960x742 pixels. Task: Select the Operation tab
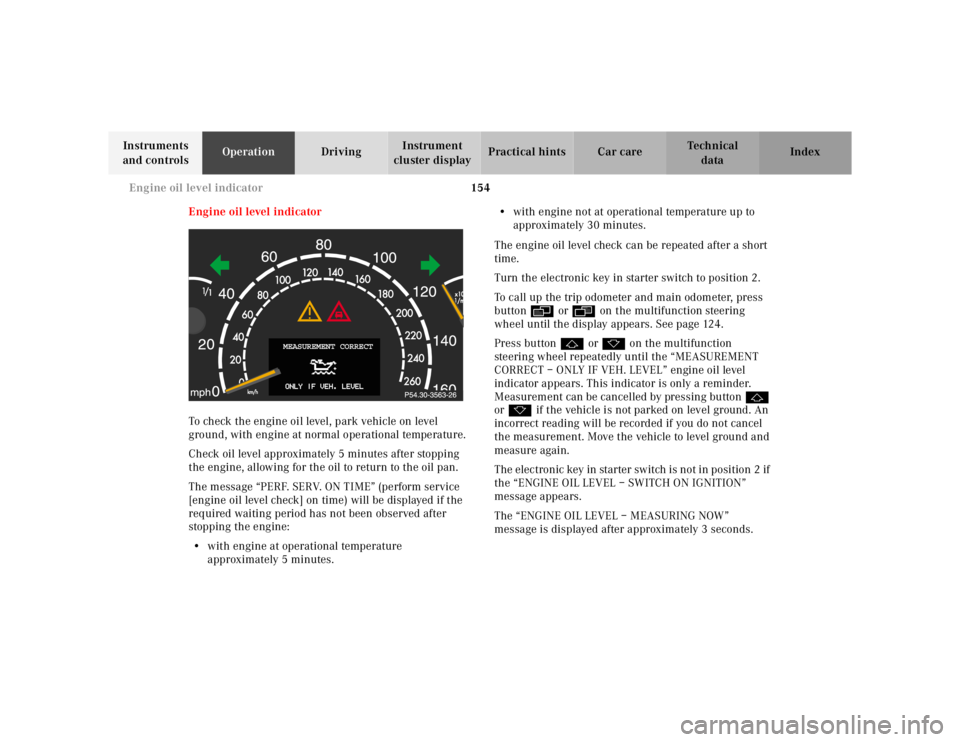pyautogui.click(x=249, y=153)
